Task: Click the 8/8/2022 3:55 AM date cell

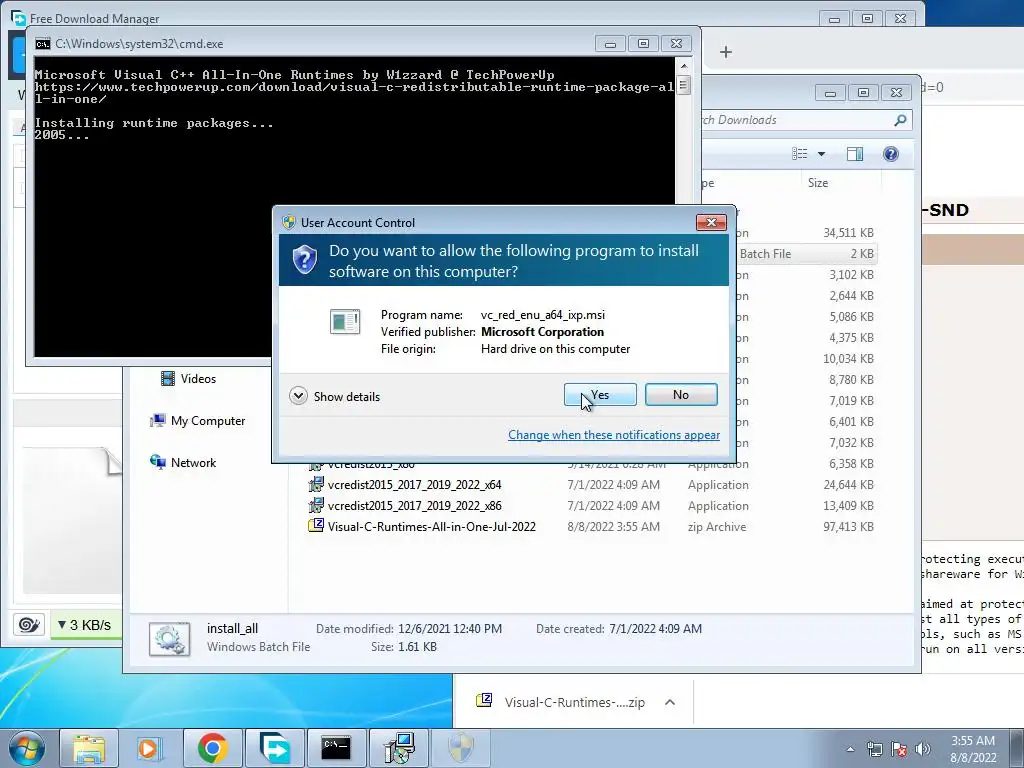Action: coord(613,526)
